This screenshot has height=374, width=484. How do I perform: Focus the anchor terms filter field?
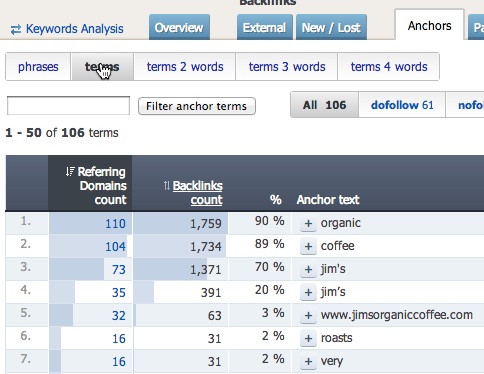coord(68,106)
